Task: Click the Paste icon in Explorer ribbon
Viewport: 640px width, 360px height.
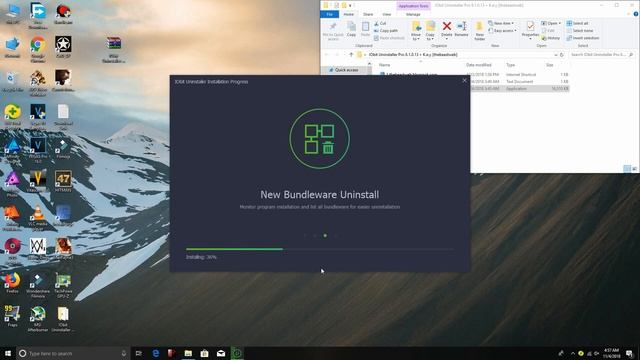Action: tap(365, 29)
